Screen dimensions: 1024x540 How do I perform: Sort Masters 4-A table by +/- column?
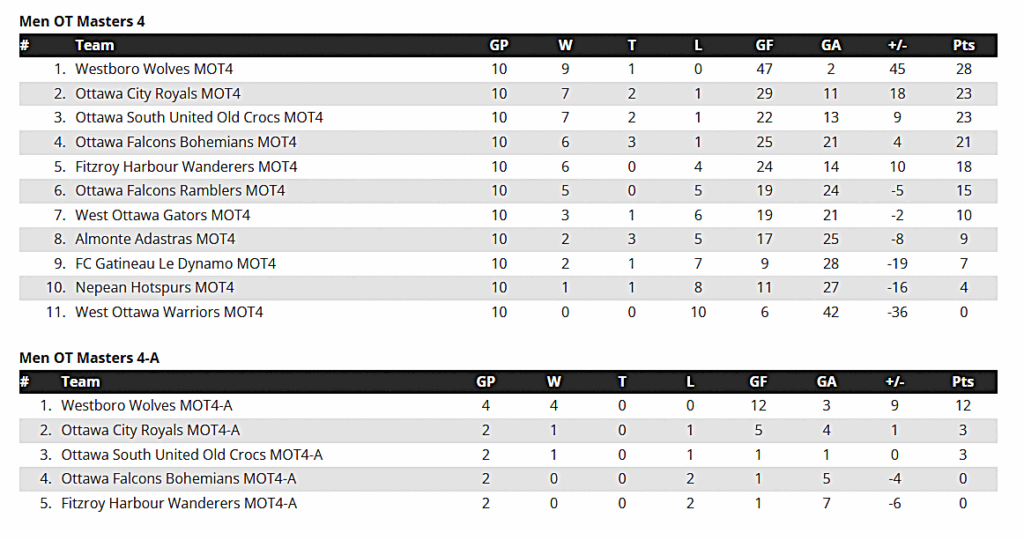tap(895, 382)
